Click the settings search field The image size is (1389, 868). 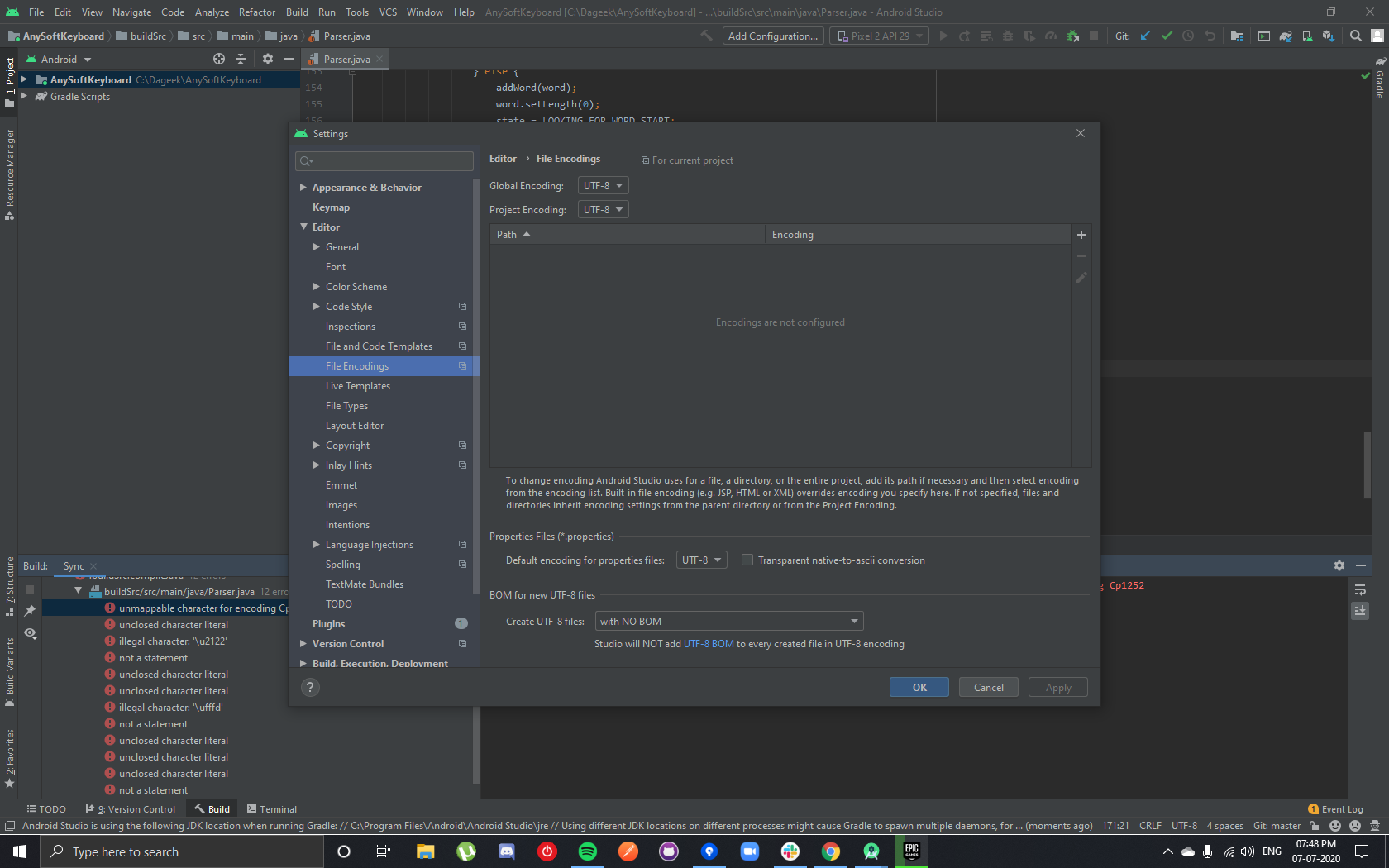tap(384, 161)
